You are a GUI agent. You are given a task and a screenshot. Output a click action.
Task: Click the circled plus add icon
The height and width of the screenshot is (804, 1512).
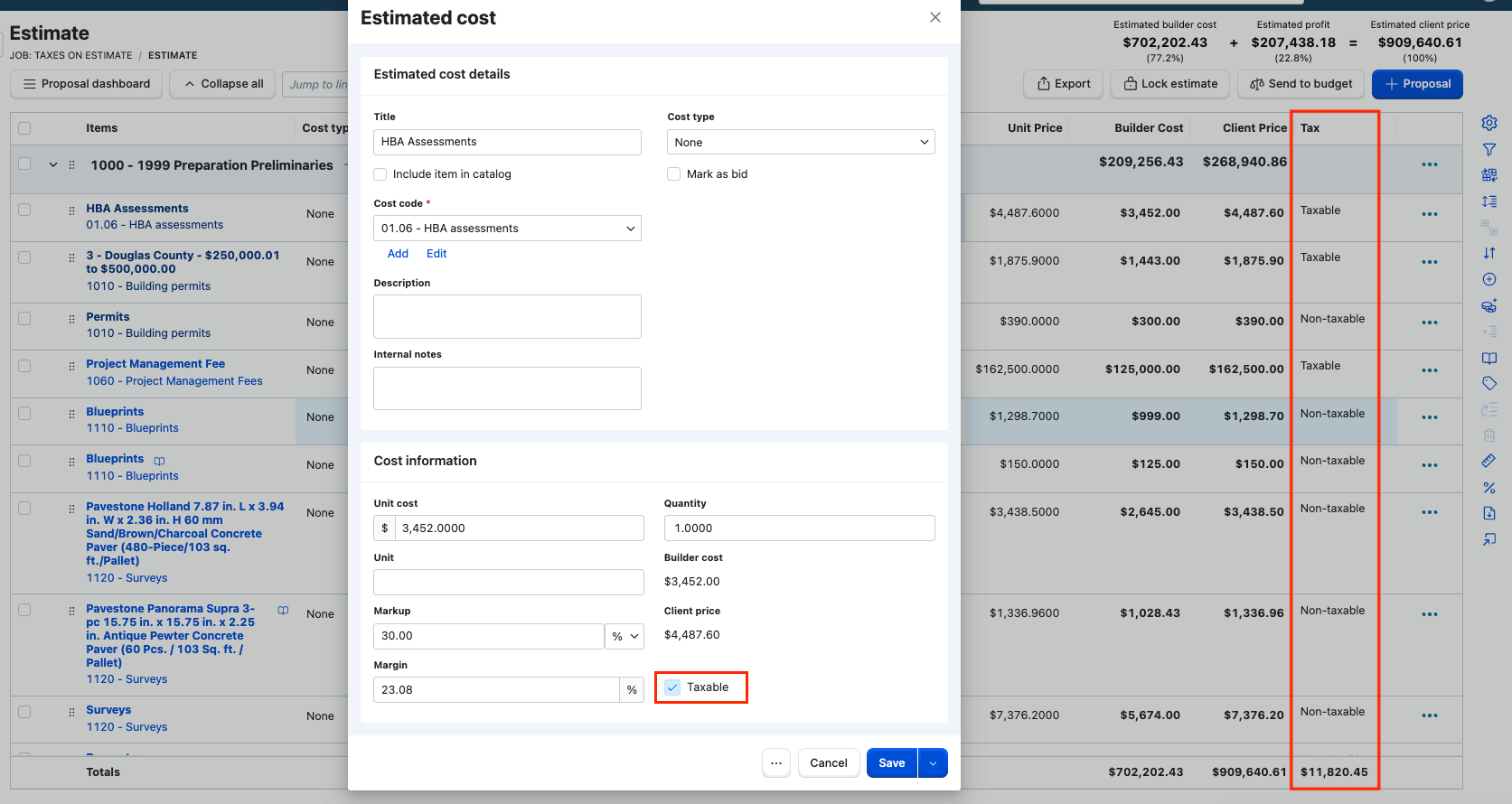tap(1489, 279)
